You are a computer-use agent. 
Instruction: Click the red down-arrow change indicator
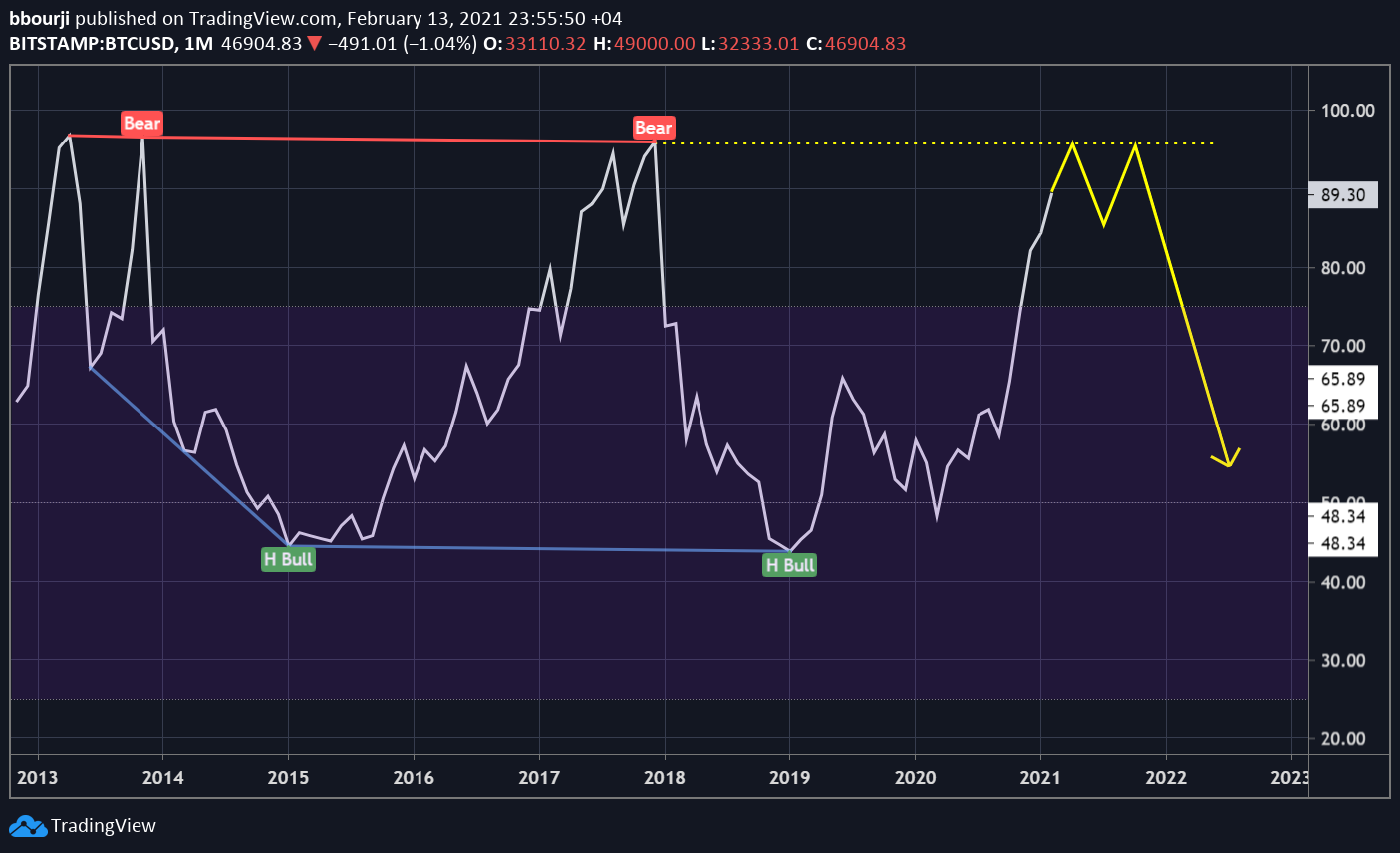click(314, 44)
